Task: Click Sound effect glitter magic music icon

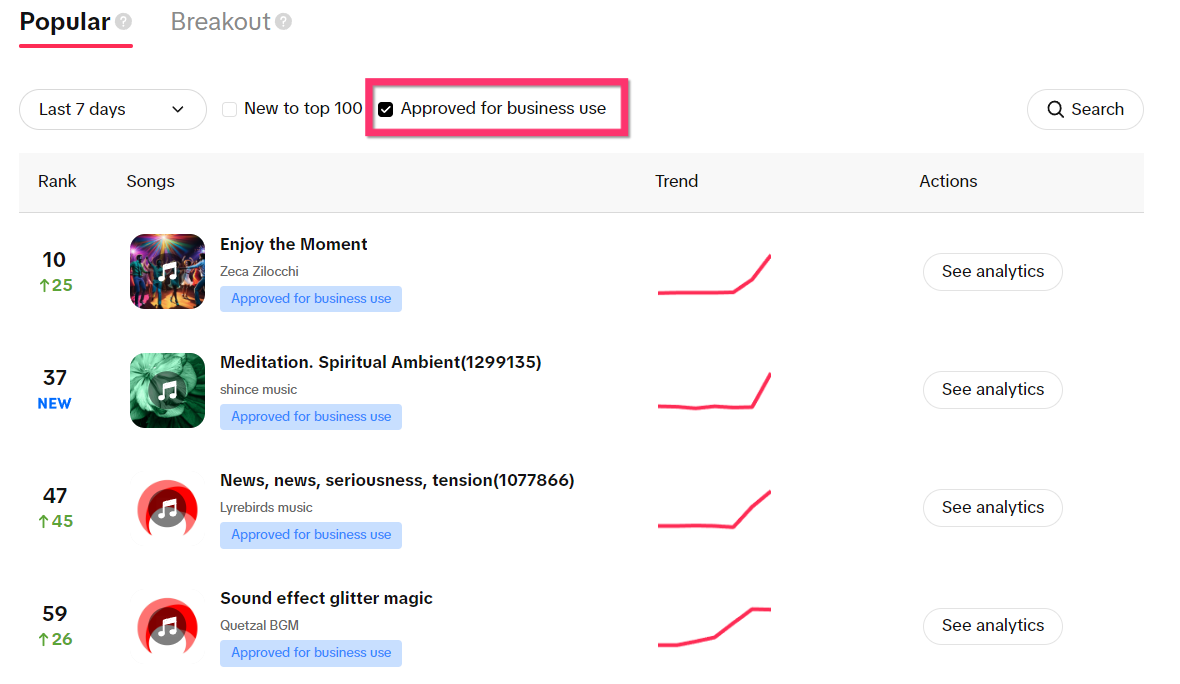Action: click(167, 626)
